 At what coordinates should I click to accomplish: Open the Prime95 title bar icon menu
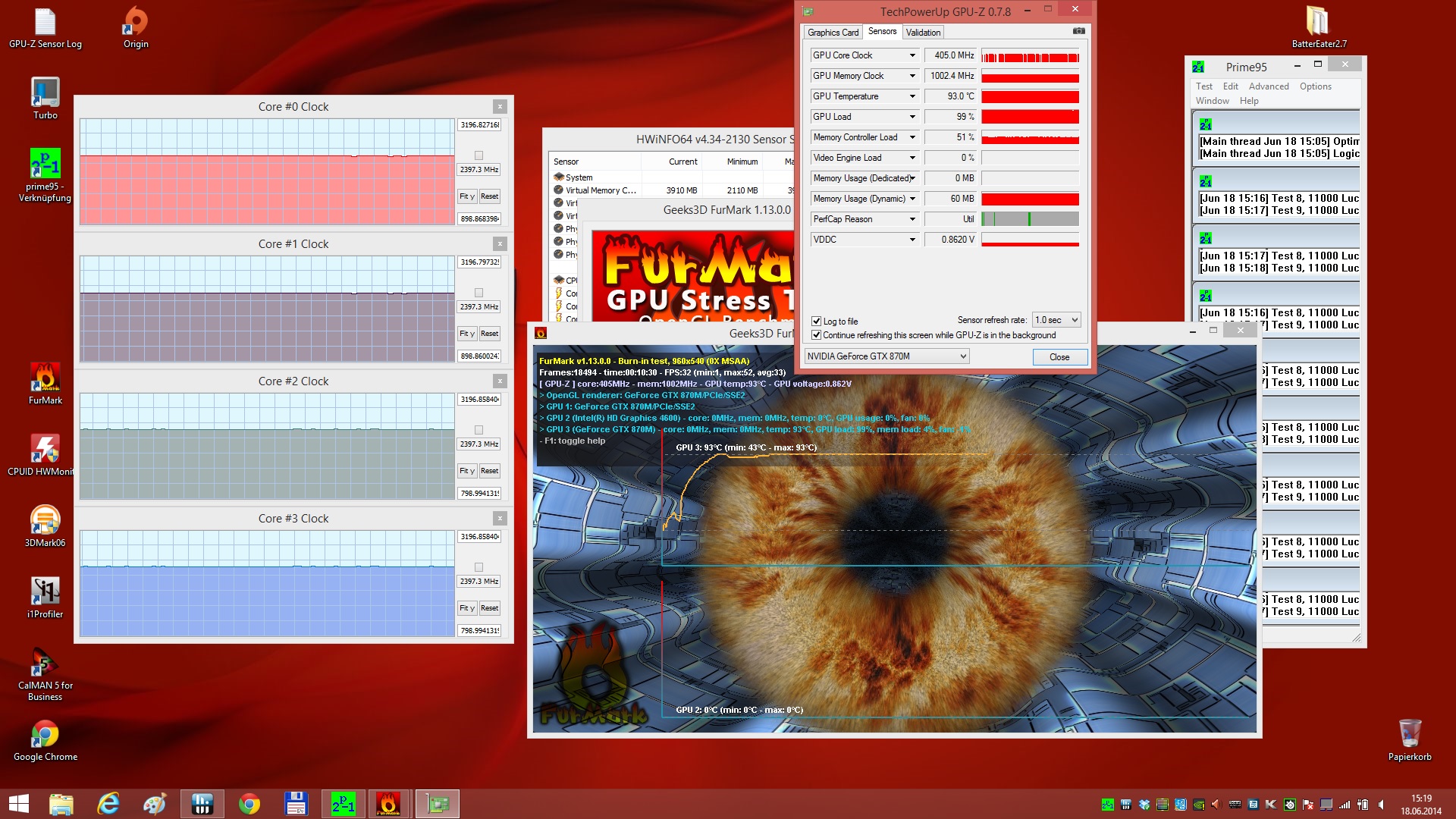point(1198,67)
